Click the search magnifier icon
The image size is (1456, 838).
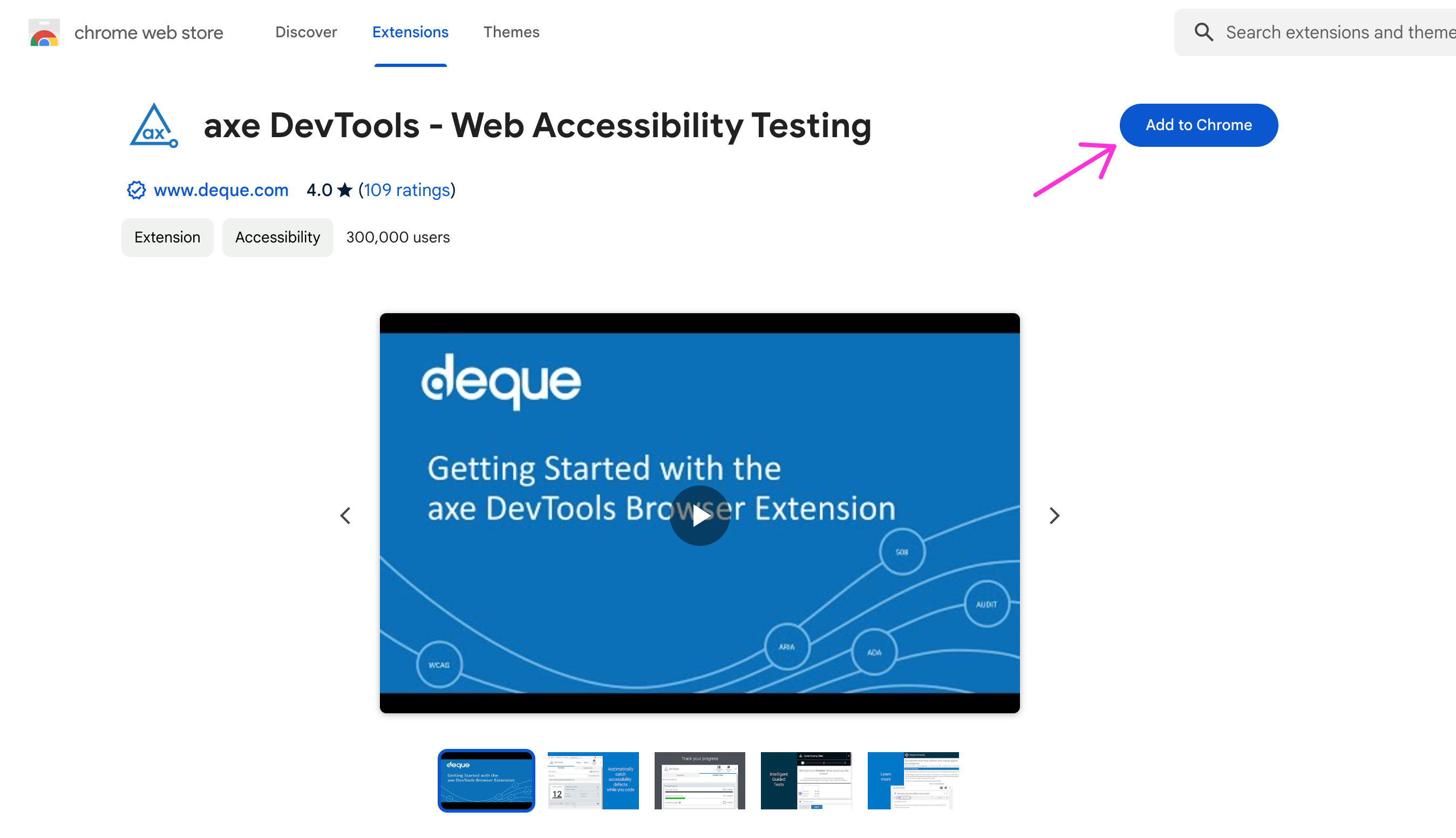pos(1203,32)
